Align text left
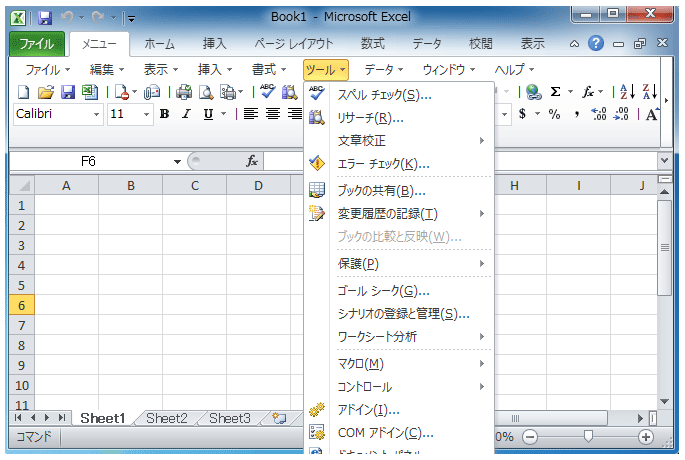Image resolution: width=685 pixels, height=460 pixels. [251, 114]
